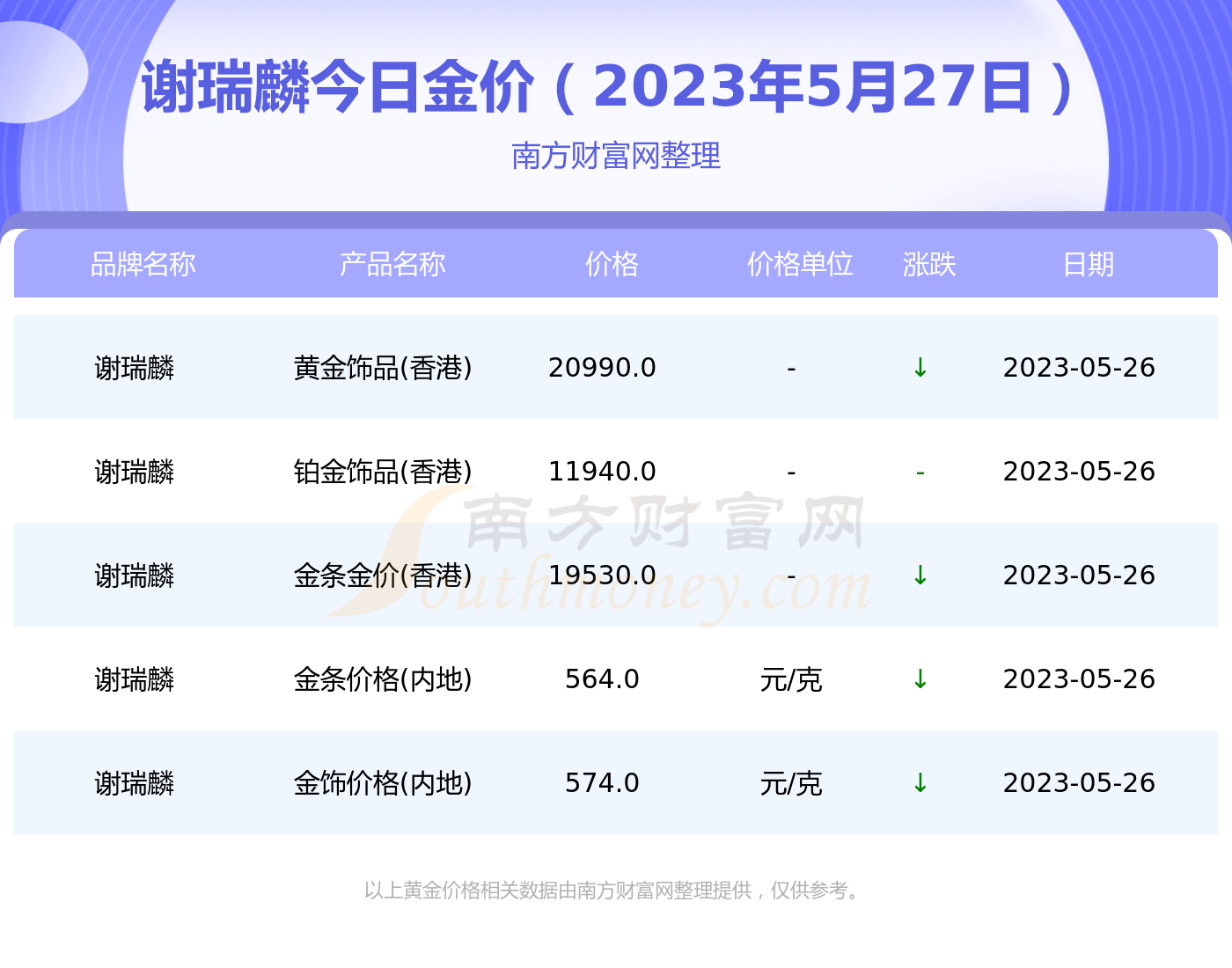Select the 品牌名称 column header
The width and height of the screenshot is (1232, 968).
click(143, 264)
